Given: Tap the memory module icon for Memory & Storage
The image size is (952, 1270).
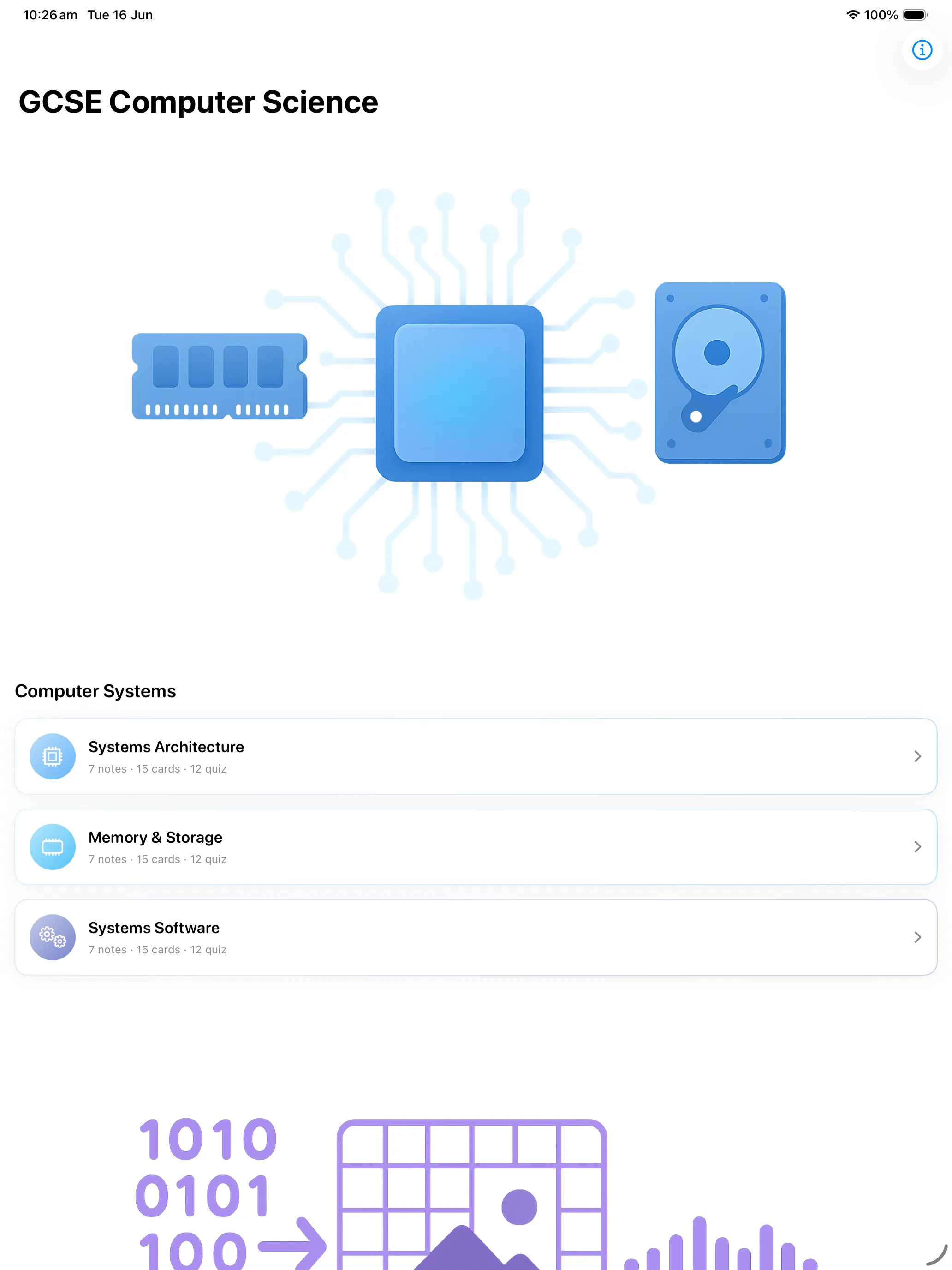Looking at the screenshot, I should (52, 846).
